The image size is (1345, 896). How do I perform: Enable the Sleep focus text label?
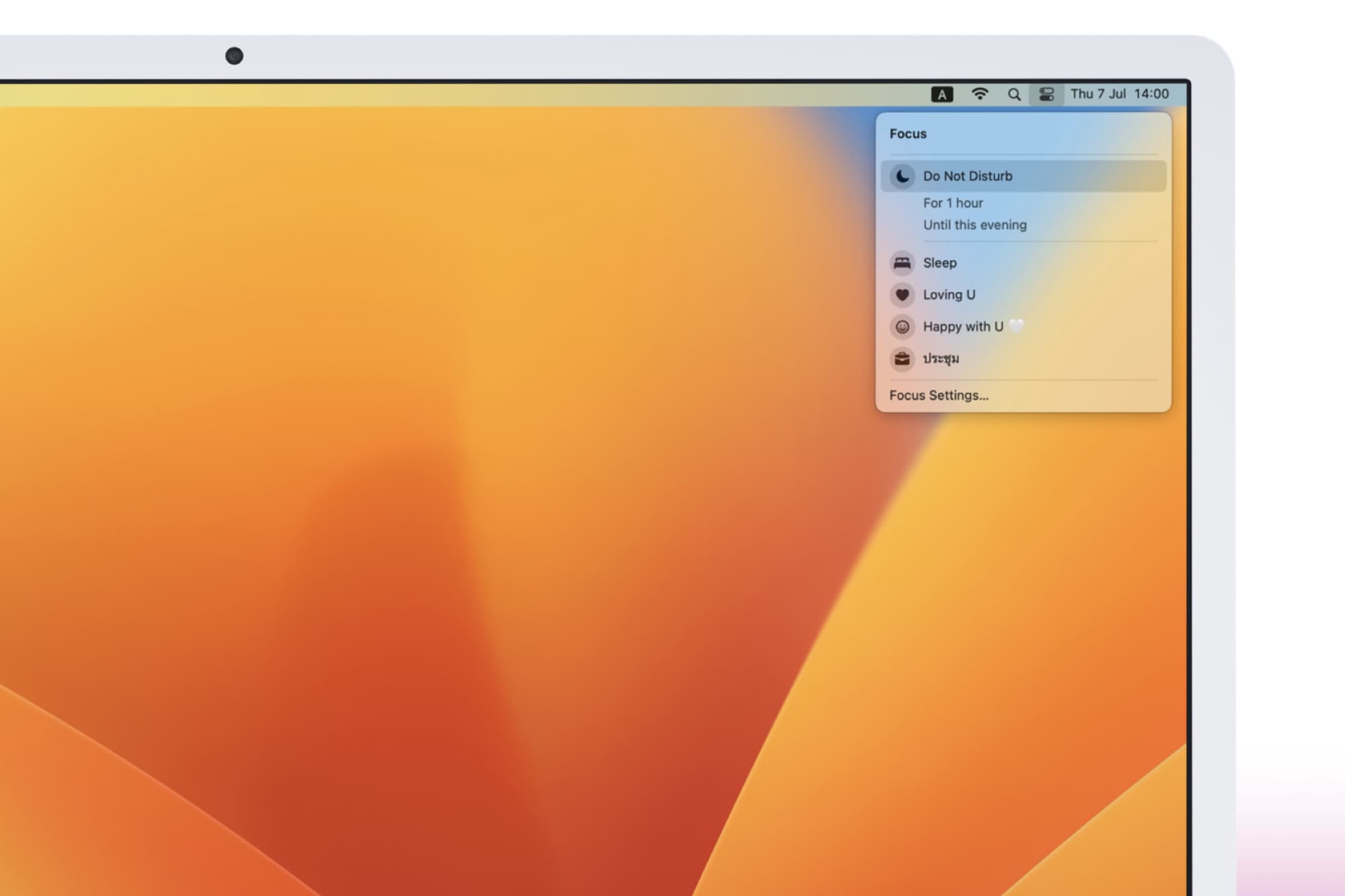939,263
